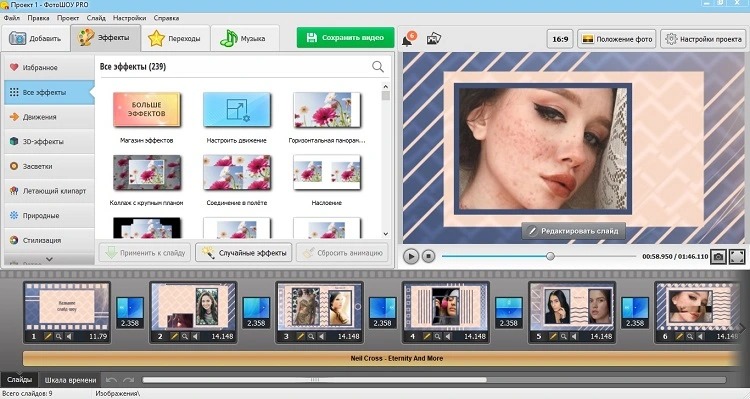Click Редактировать слайд button on preview

(x=574, y=231)
